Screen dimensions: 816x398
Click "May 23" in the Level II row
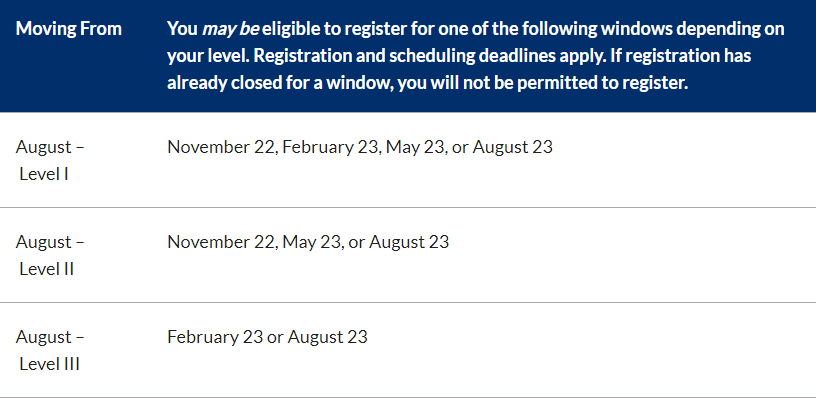[312, 242]
